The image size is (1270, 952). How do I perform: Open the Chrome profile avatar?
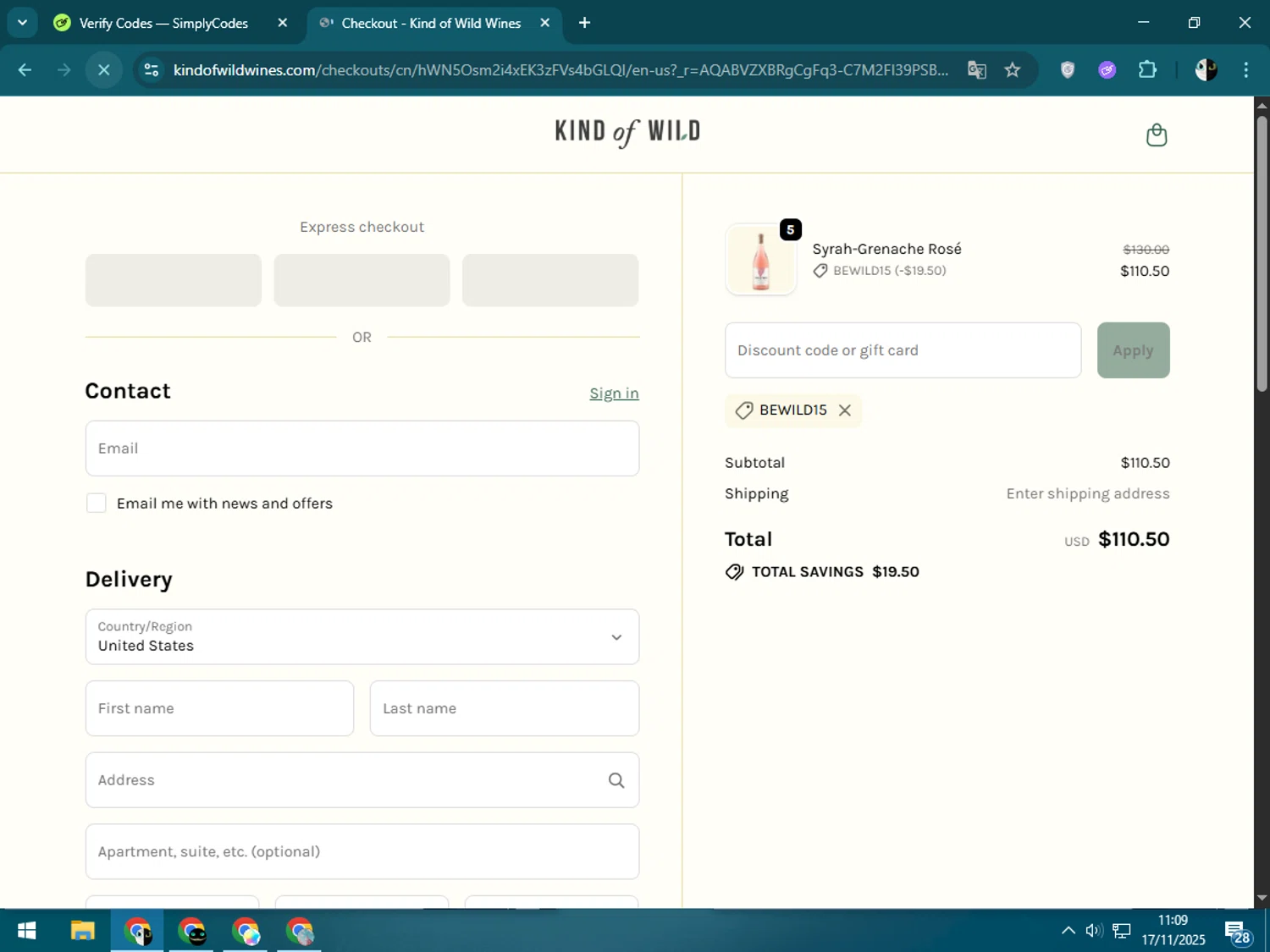[1206, 70]
